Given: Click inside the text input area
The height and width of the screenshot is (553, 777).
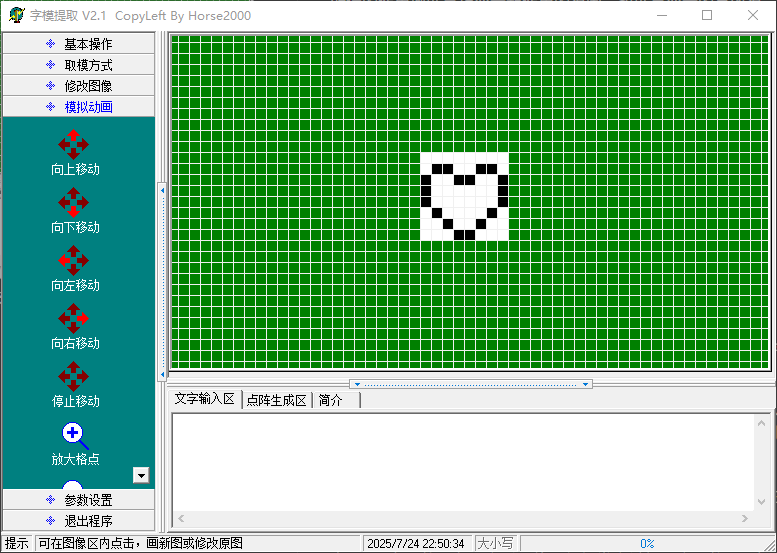Looking at the screenshot, I should point(463,462).
